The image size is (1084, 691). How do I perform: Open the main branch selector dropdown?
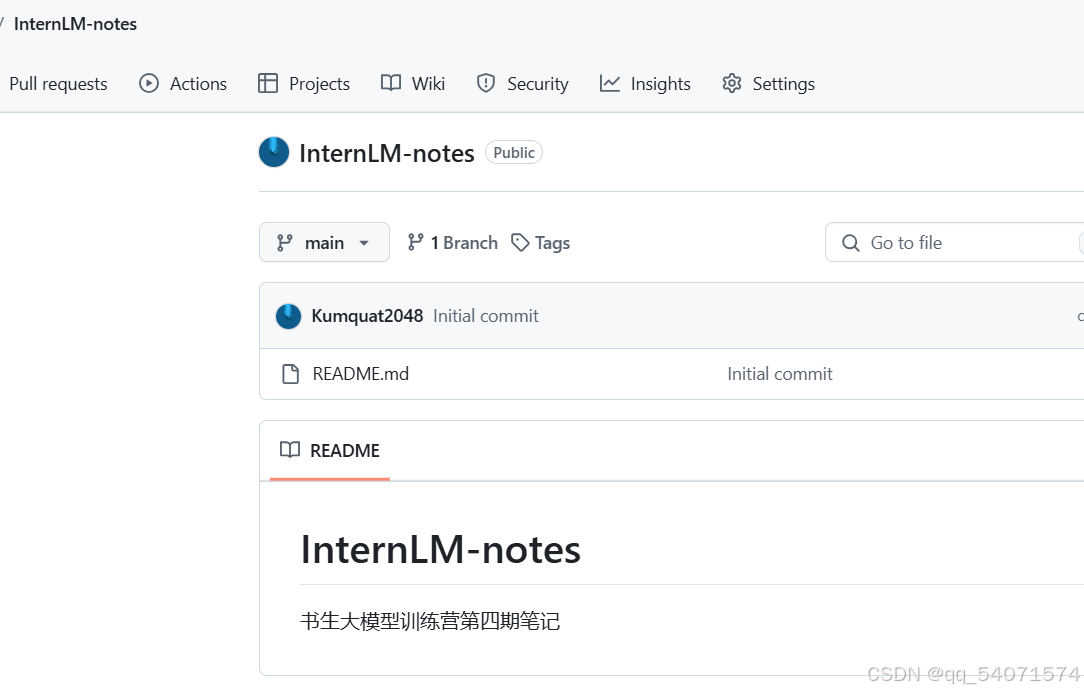(x=324, y=242)
